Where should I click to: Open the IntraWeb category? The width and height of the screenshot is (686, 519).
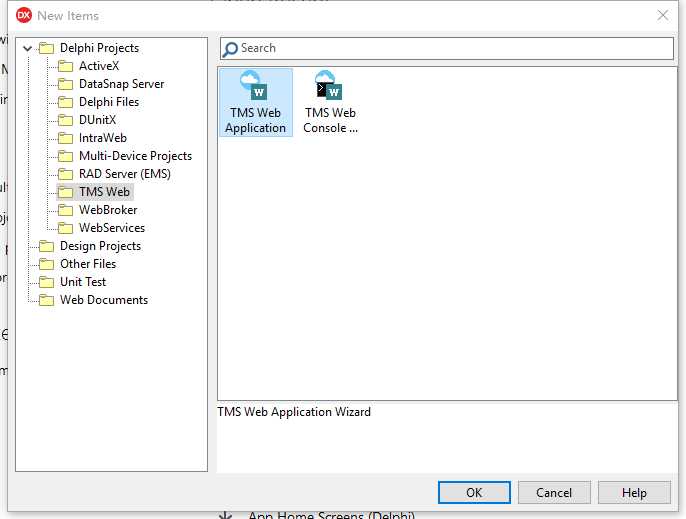tap(103, 137)
